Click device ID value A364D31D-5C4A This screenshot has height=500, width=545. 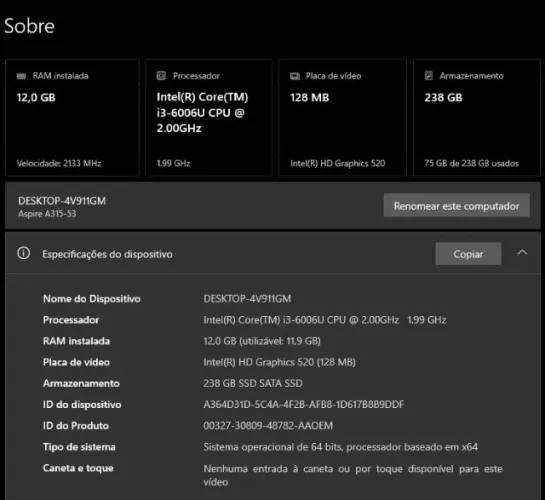point(304,404)
